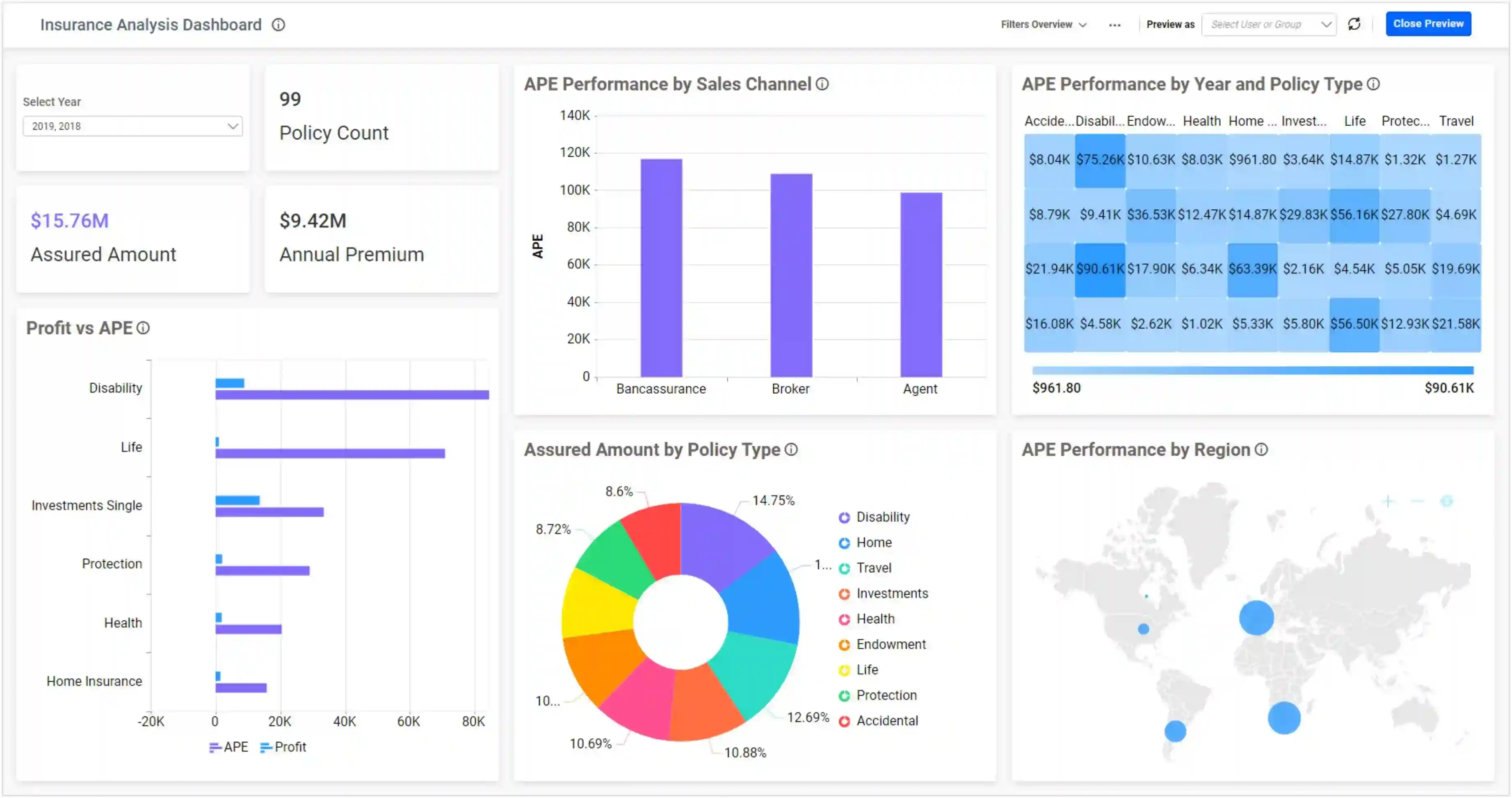The width and height of the screenshot is (1512, 798).
Task: Click the Disability APE bar in Profit vs APE
Action: click(x=352, y=395)
